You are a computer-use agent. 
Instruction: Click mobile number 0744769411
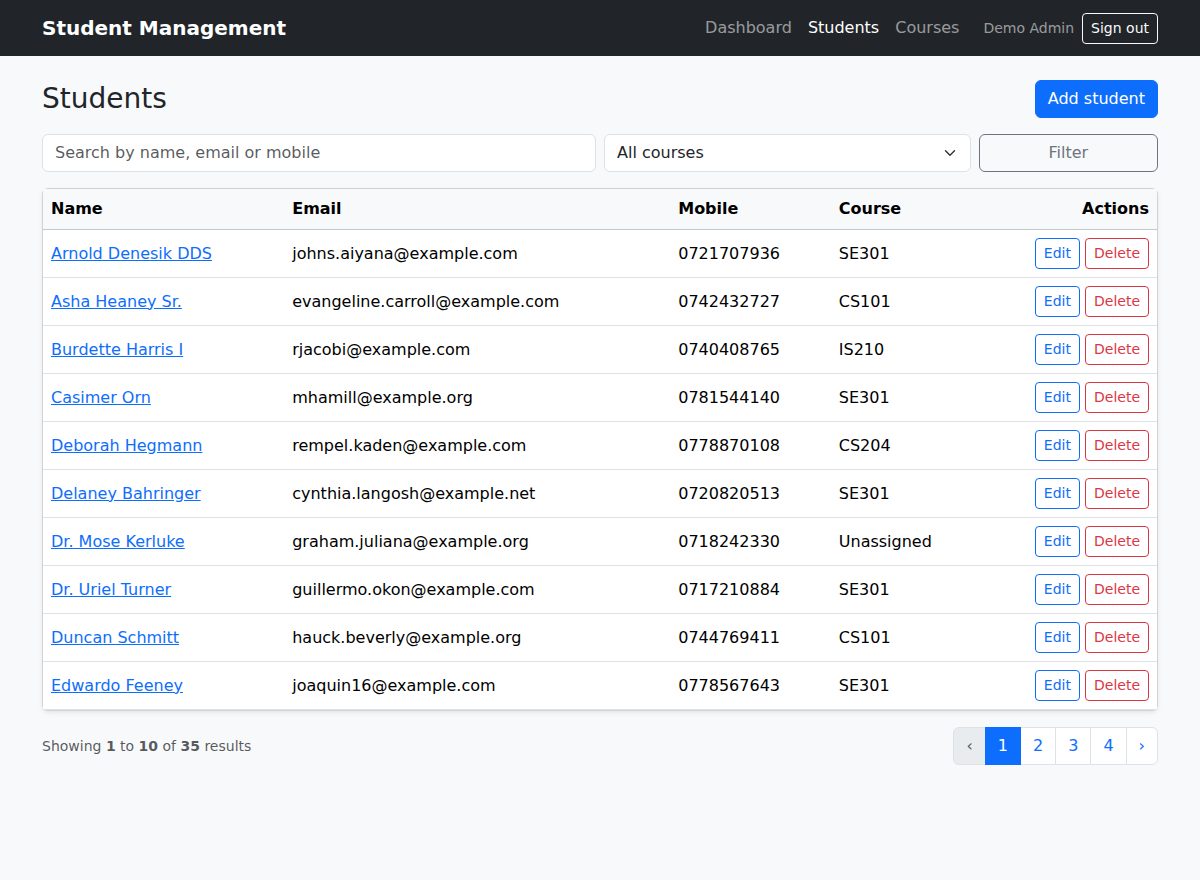[729, 638]
